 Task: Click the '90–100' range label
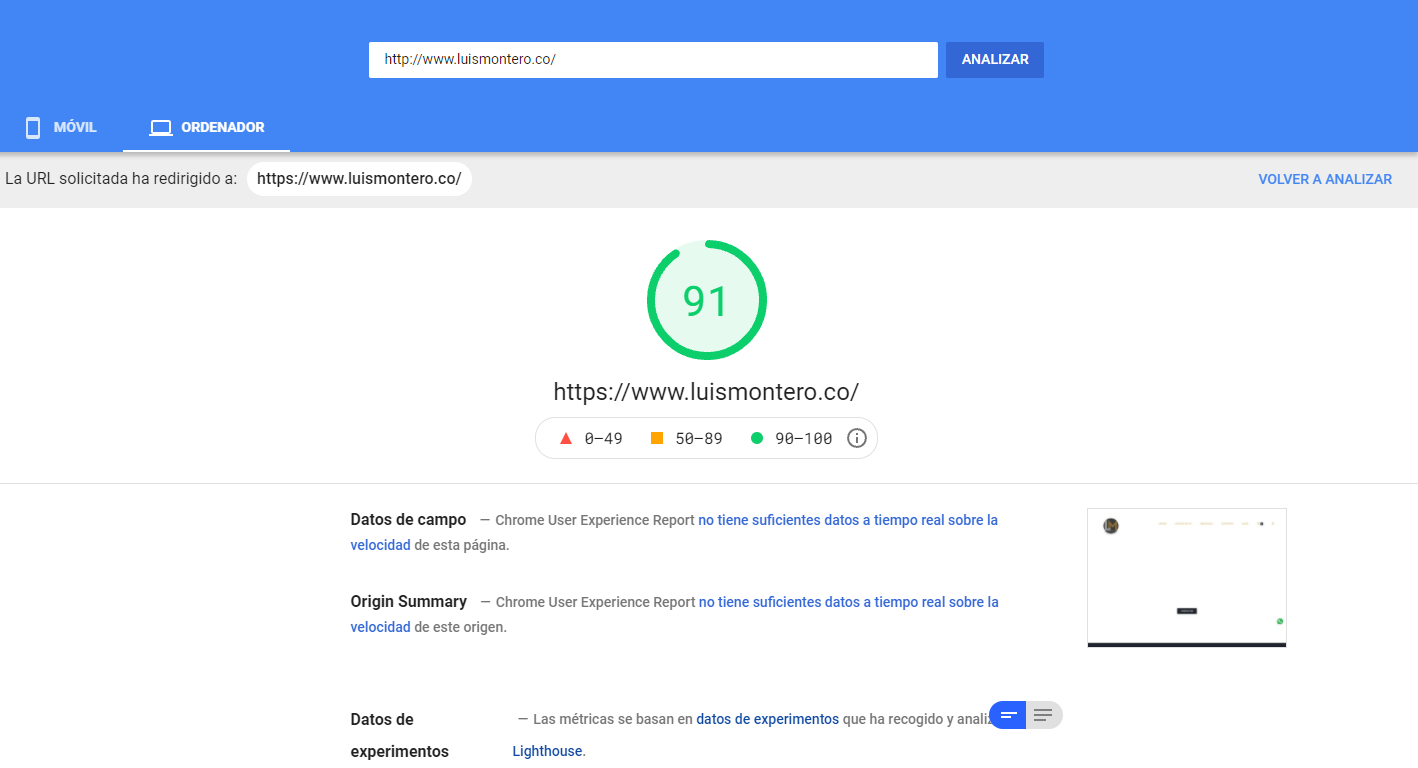[x=804, y=438]
